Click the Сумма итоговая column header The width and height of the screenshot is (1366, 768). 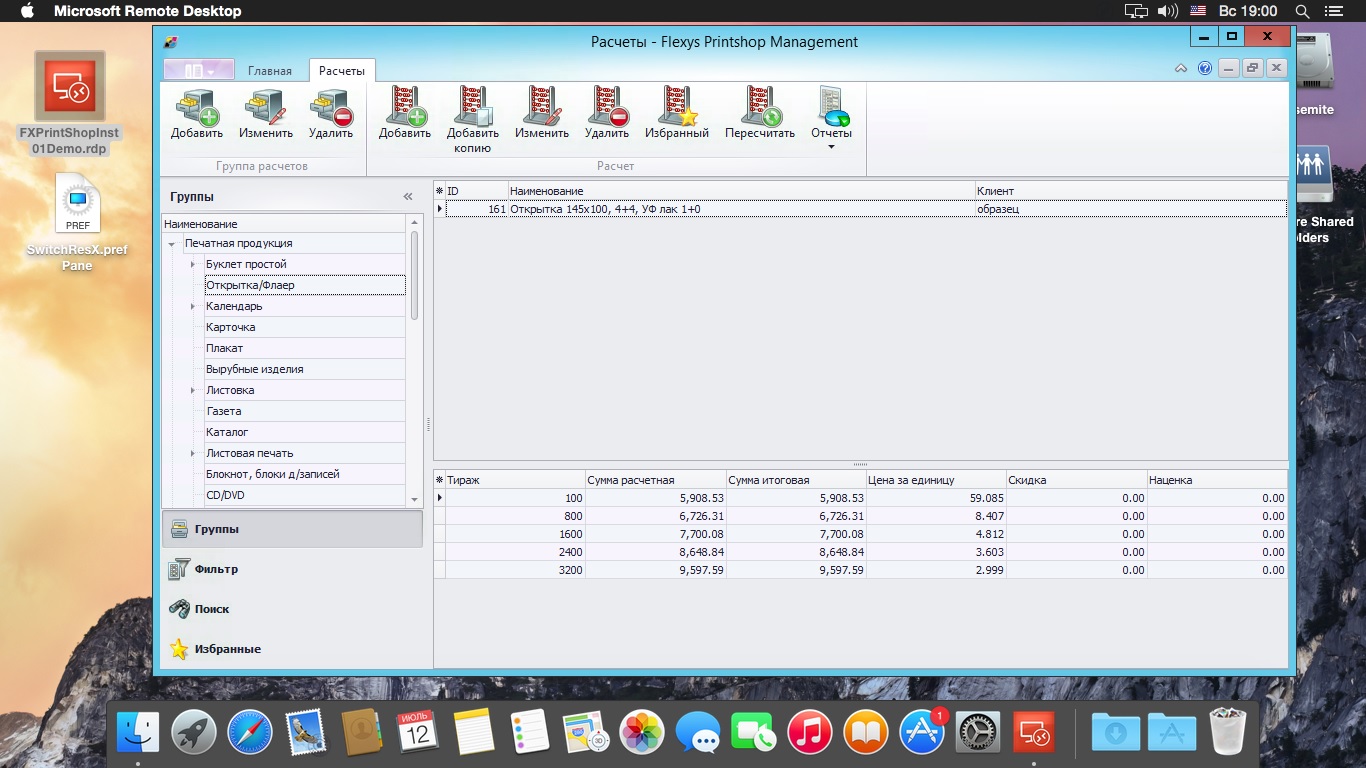coord(796,480)
